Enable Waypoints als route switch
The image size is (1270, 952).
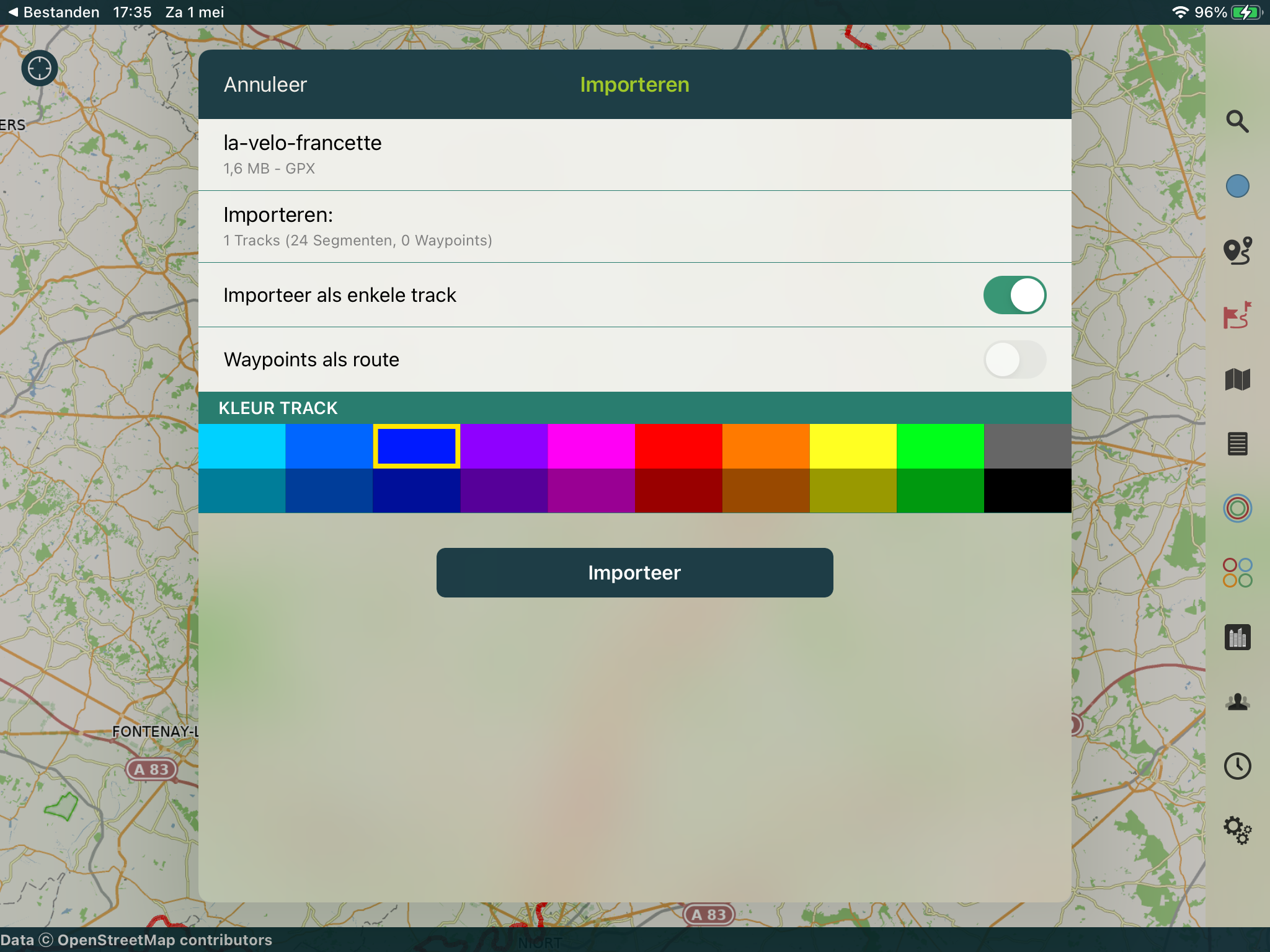point(1015,359)
